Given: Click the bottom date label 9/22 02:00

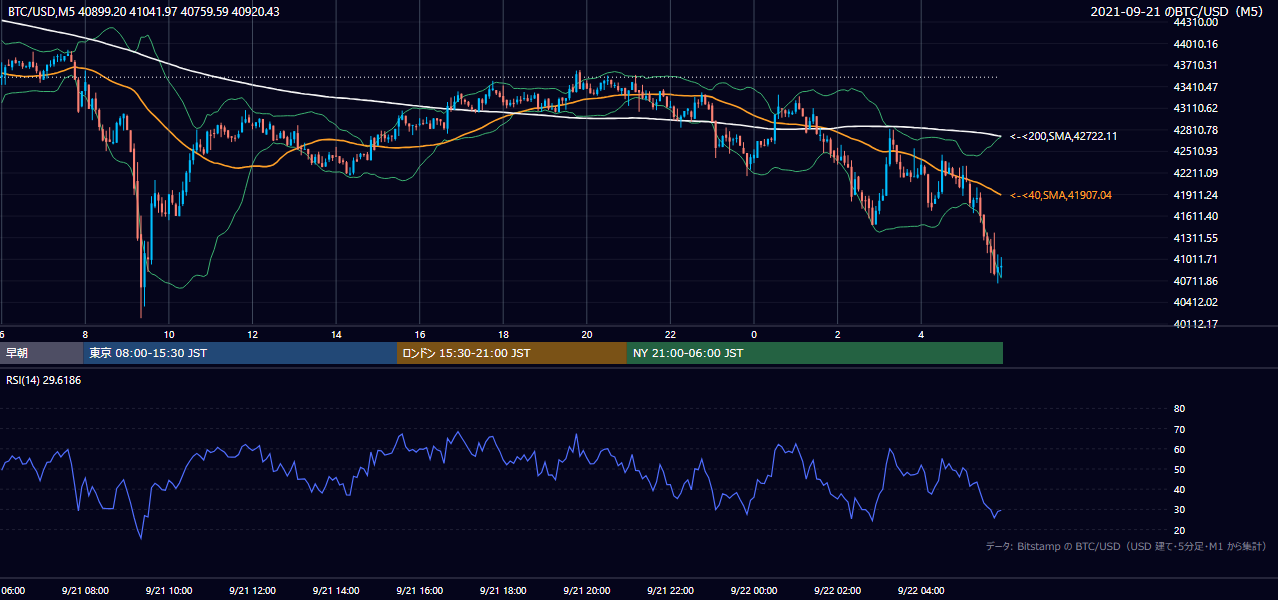Looking at the screenshot, I should (x=838, y=591).
